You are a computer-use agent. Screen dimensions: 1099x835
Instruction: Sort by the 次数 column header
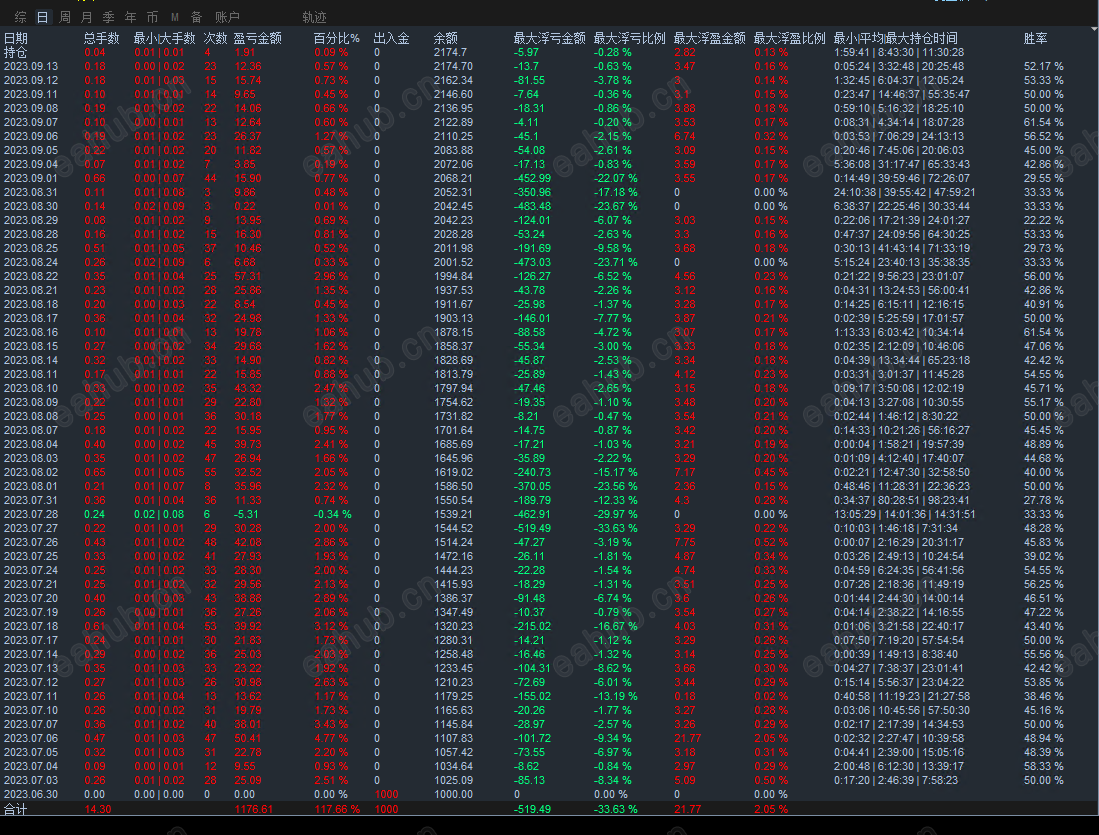(215, 39)
